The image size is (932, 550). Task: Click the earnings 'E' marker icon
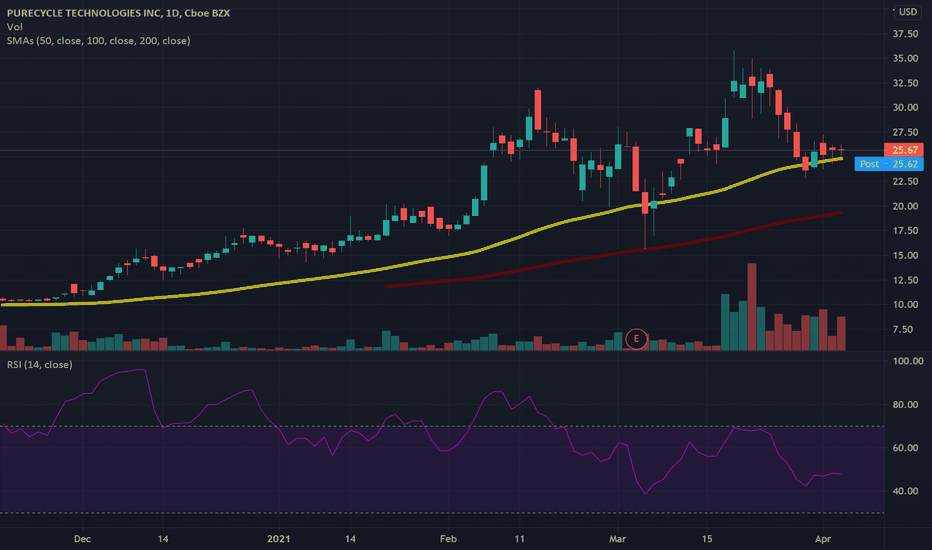[x=636, y=339]
